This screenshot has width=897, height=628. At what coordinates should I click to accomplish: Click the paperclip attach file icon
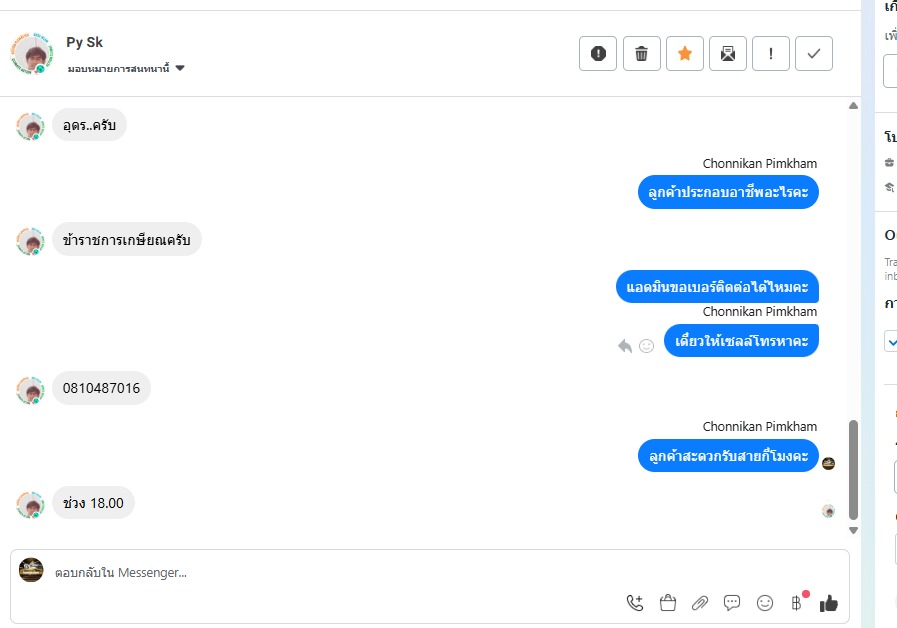tap(700, 603)
